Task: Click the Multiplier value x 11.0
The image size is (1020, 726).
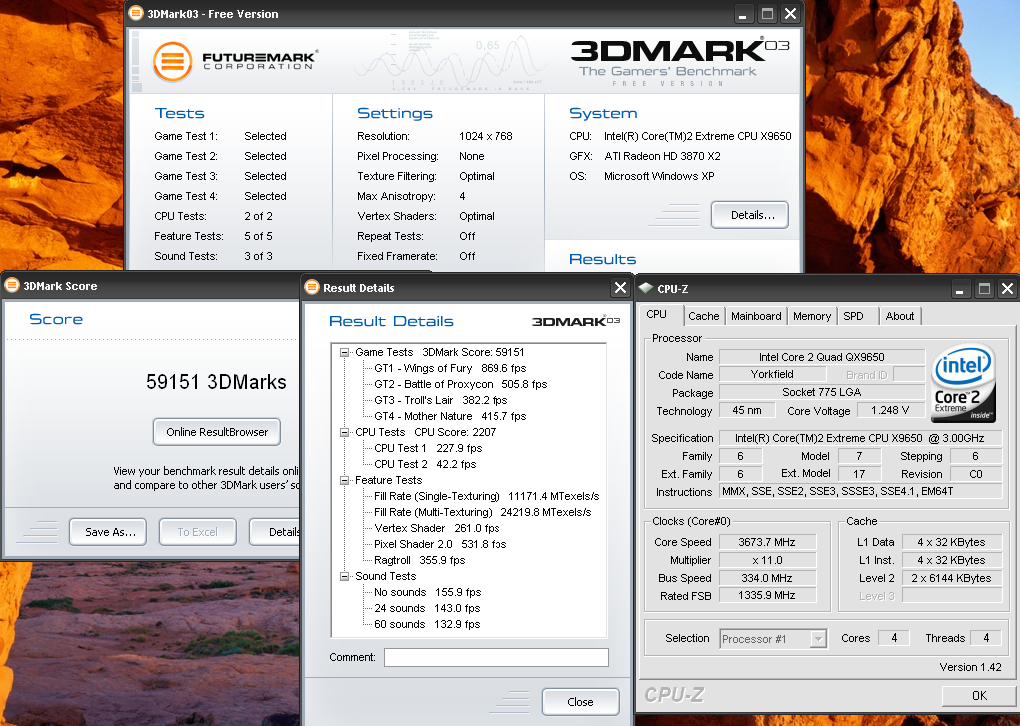Action: click(x=767, y=560)
